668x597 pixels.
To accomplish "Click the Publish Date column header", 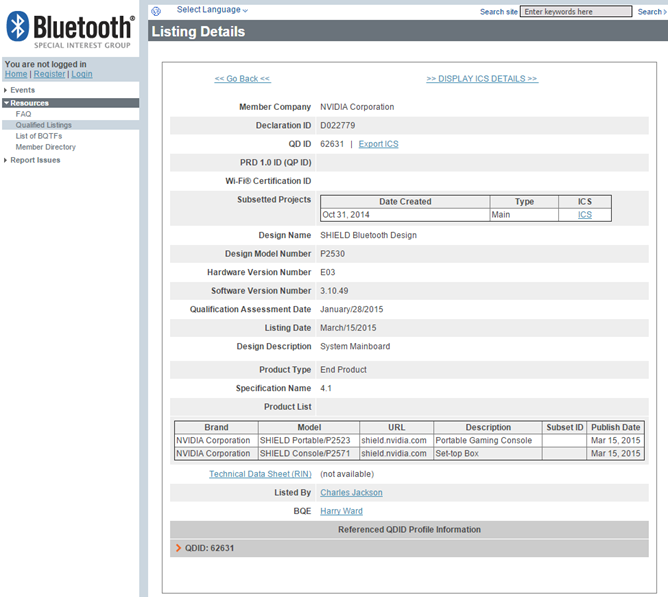I will 615,427.
